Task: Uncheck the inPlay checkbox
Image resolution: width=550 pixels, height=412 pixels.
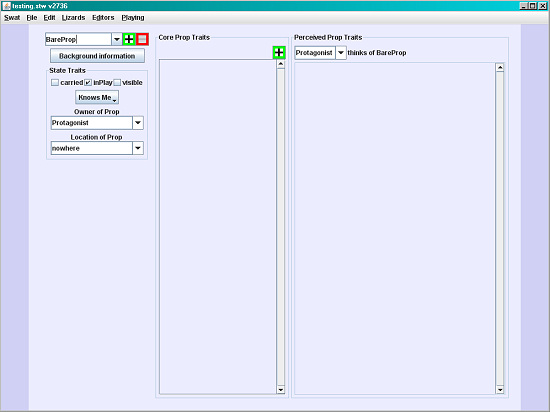Action: tap(88, 83)
